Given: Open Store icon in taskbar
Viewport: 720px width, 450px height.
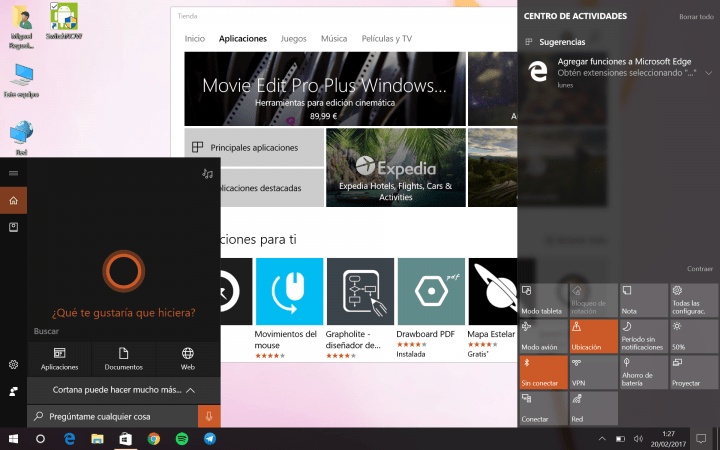Looking at the screenshot, I should [125, 439].
